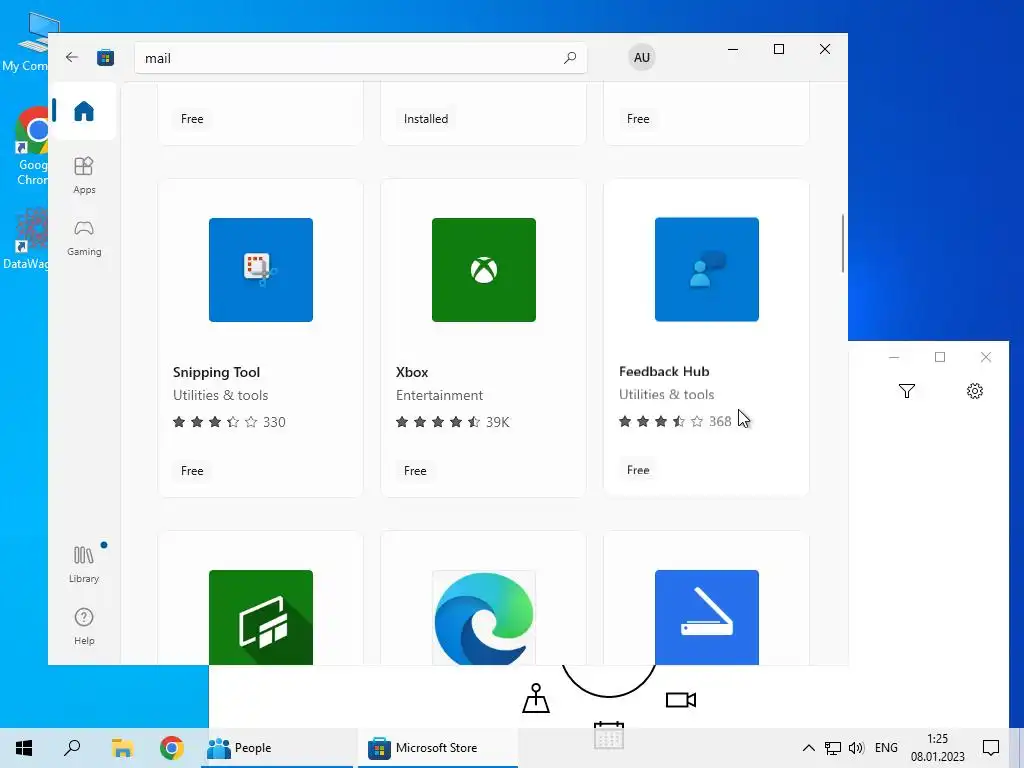Open the AU account profile button
Screen dimensions: 1024x768
(641, 57)
